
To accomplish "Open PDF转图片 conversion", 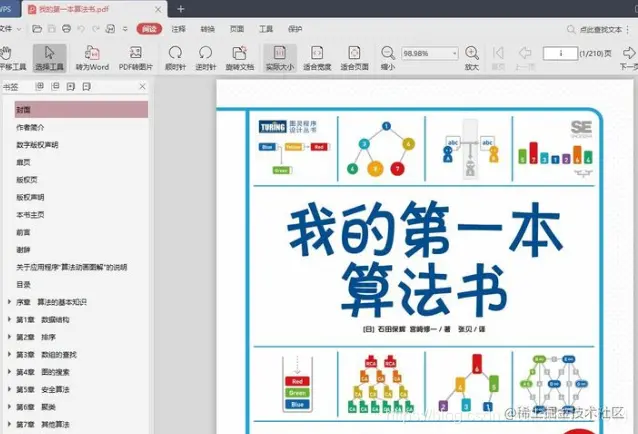I will point(135,58).
